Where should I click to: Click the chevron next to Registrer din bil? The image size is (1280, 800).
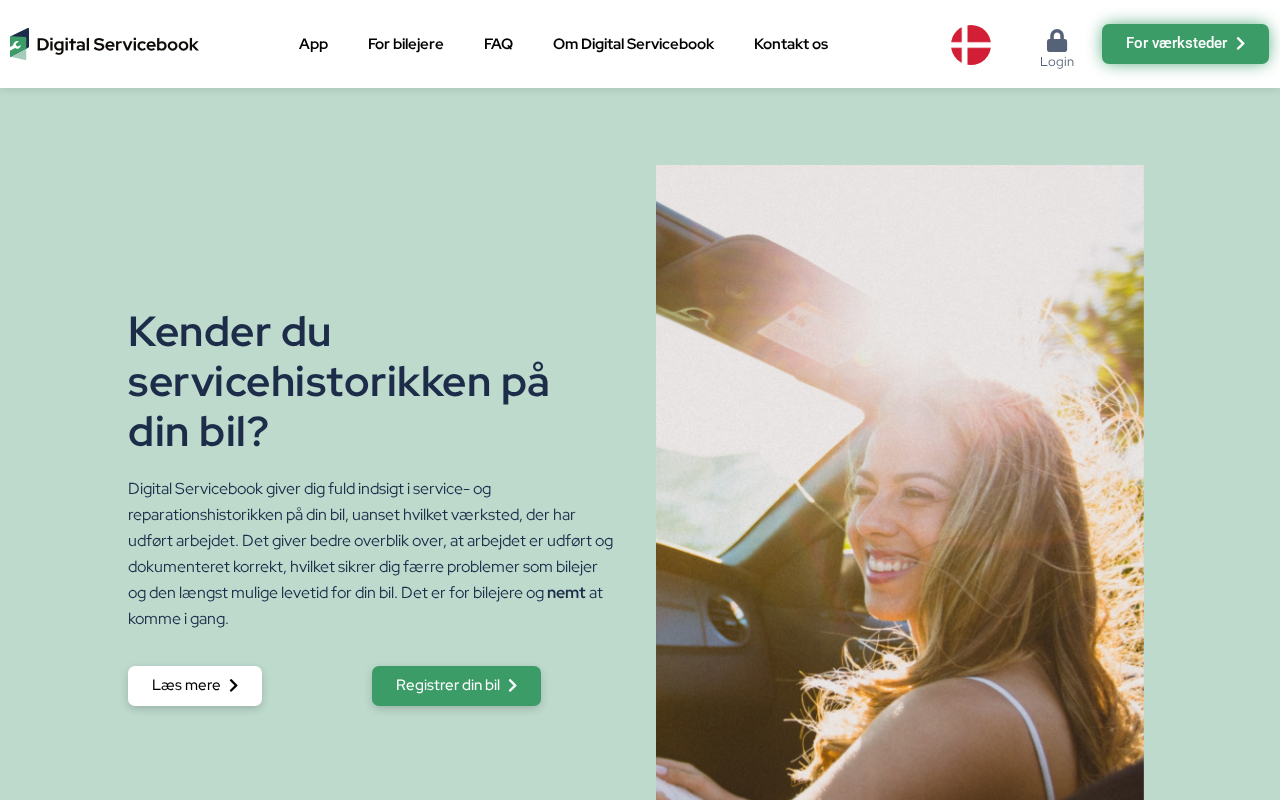coord(513,685)
